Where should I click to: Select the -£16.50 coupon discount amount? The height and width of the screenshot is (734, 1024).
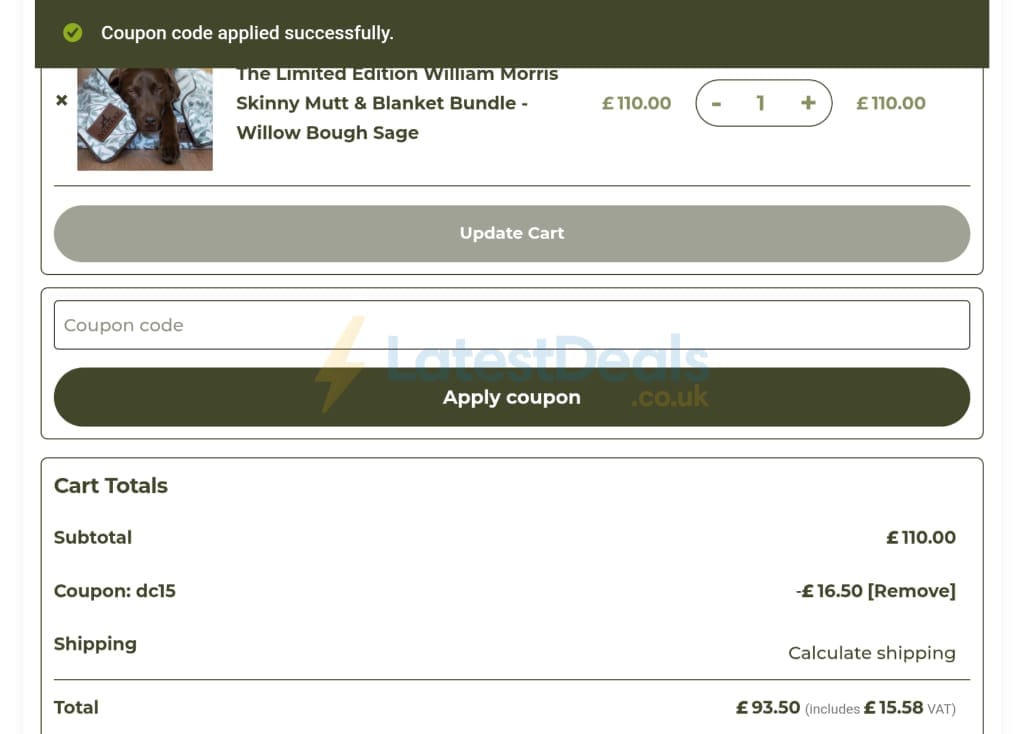829,591
